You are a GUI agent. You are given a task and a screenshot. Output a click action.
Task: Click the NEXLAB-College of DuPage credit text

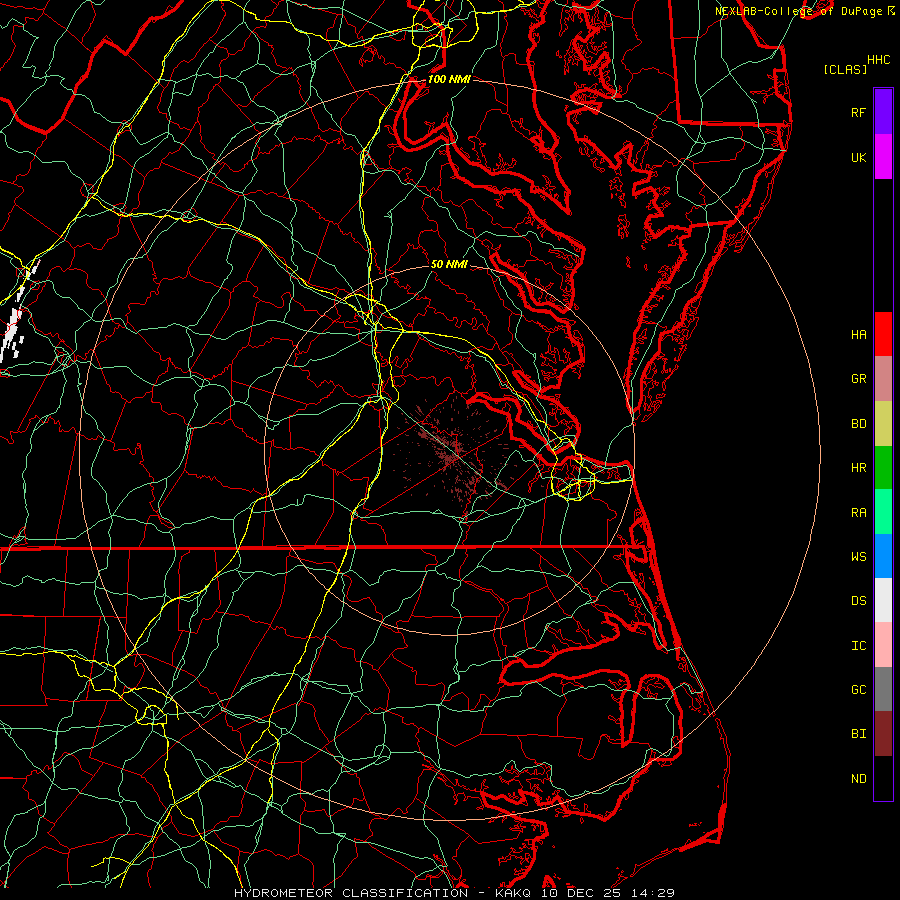pos(798,11)
